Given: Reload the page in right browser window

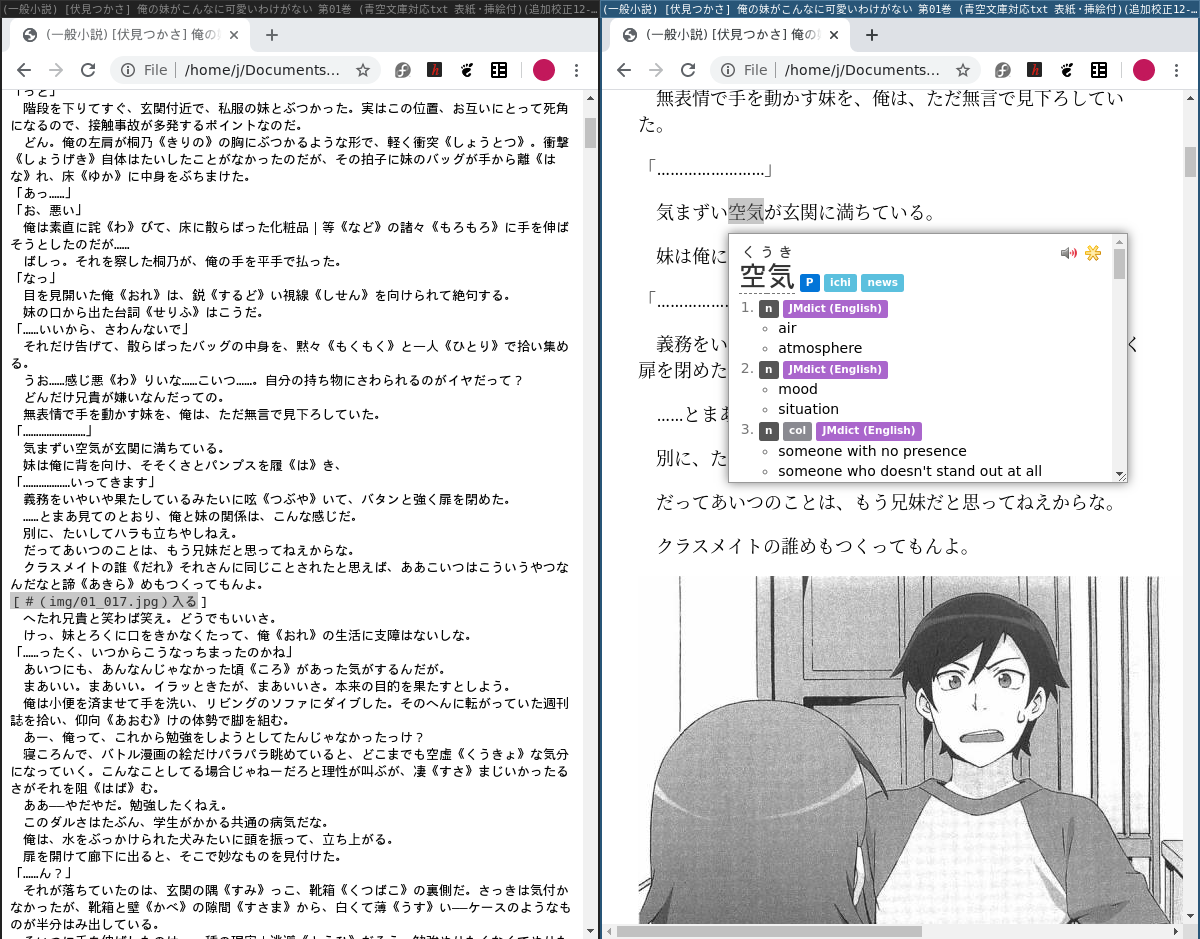Looking at the screenshot, I should [688, 70].
